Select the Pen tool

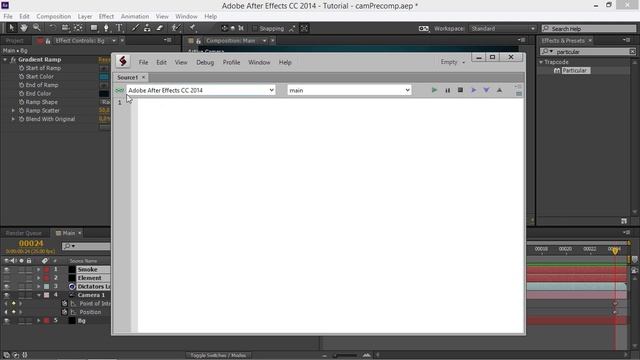(x=106, y=28)
